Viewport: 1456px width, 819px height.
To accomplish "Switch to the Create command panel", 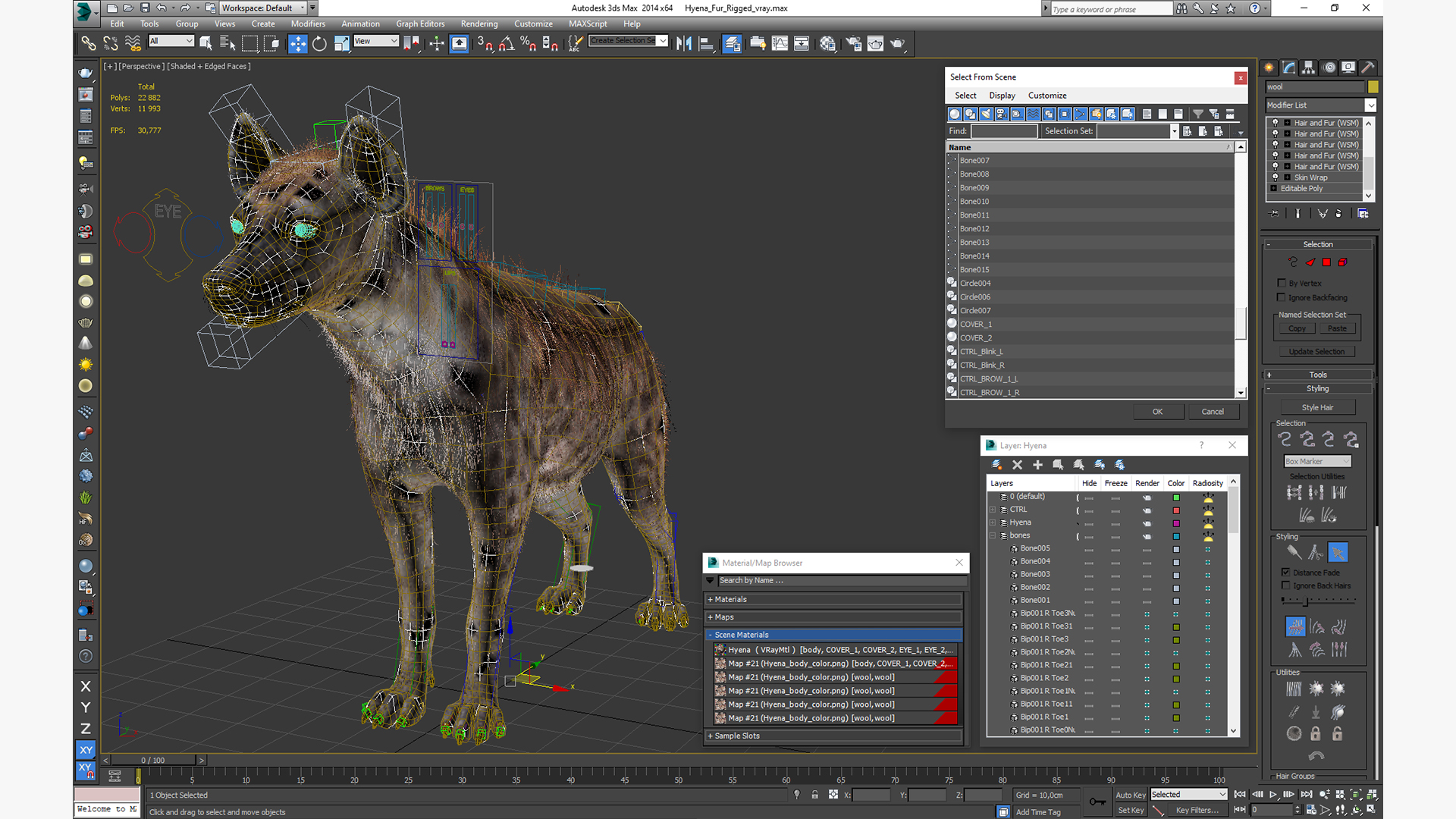I will click(x=1269, y=67).
